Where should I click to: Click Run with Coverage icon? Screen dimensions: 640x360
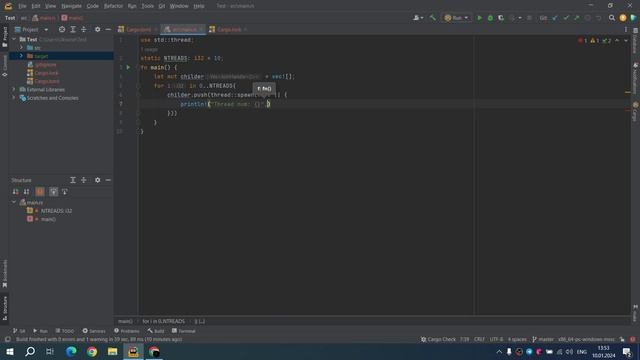click(501, 18)
